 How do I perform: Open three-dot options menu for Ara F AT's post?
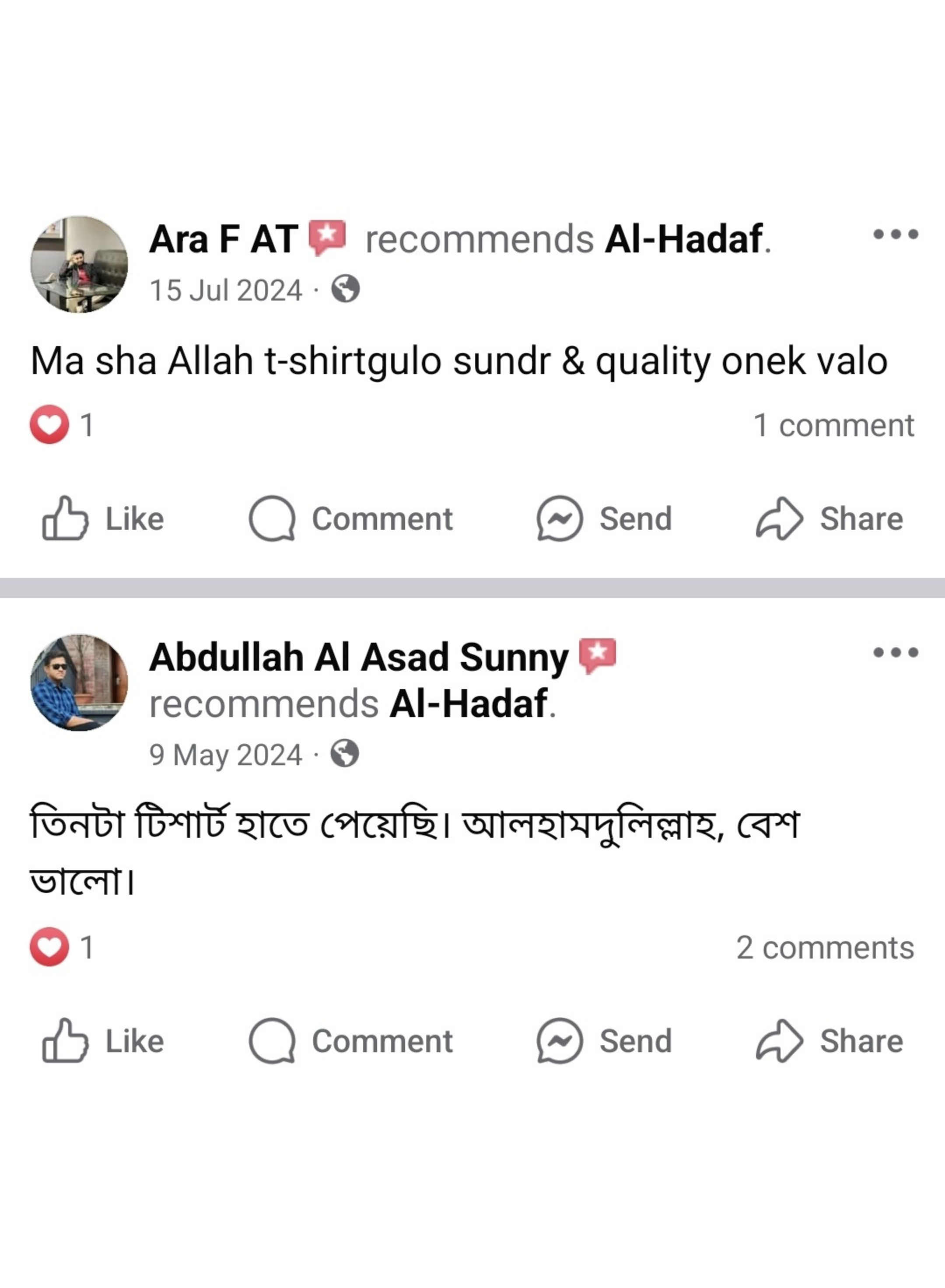[x=895, y=234]
